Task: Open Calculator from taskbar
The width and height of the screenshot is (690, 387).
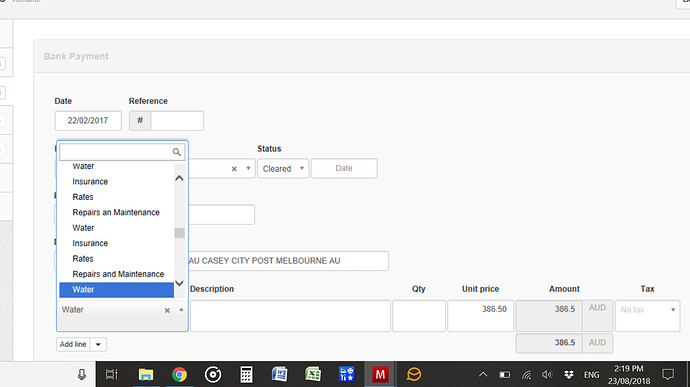Action: pyautogui.click(x=246, y=375)
